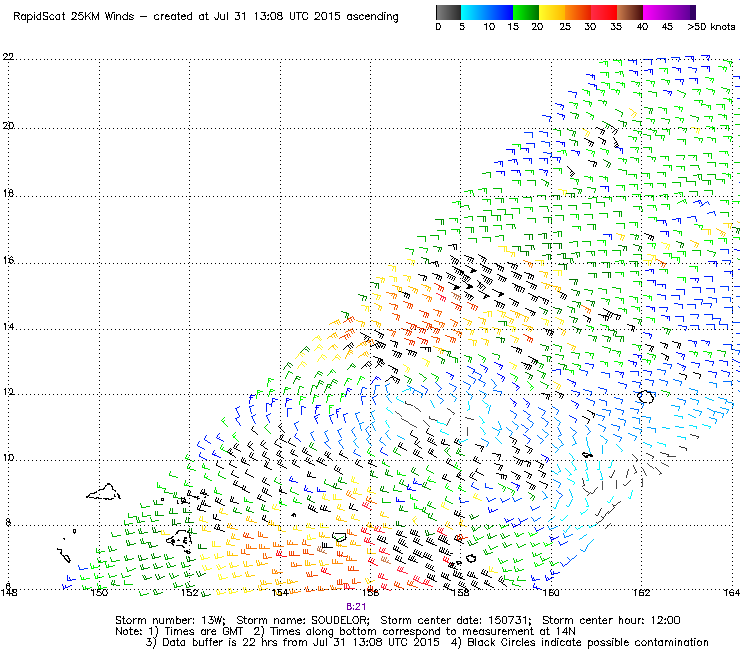Click the red 30-35 knots legend swatch
The height and width of the screenshot is (650, 740).
coord(604,12)
